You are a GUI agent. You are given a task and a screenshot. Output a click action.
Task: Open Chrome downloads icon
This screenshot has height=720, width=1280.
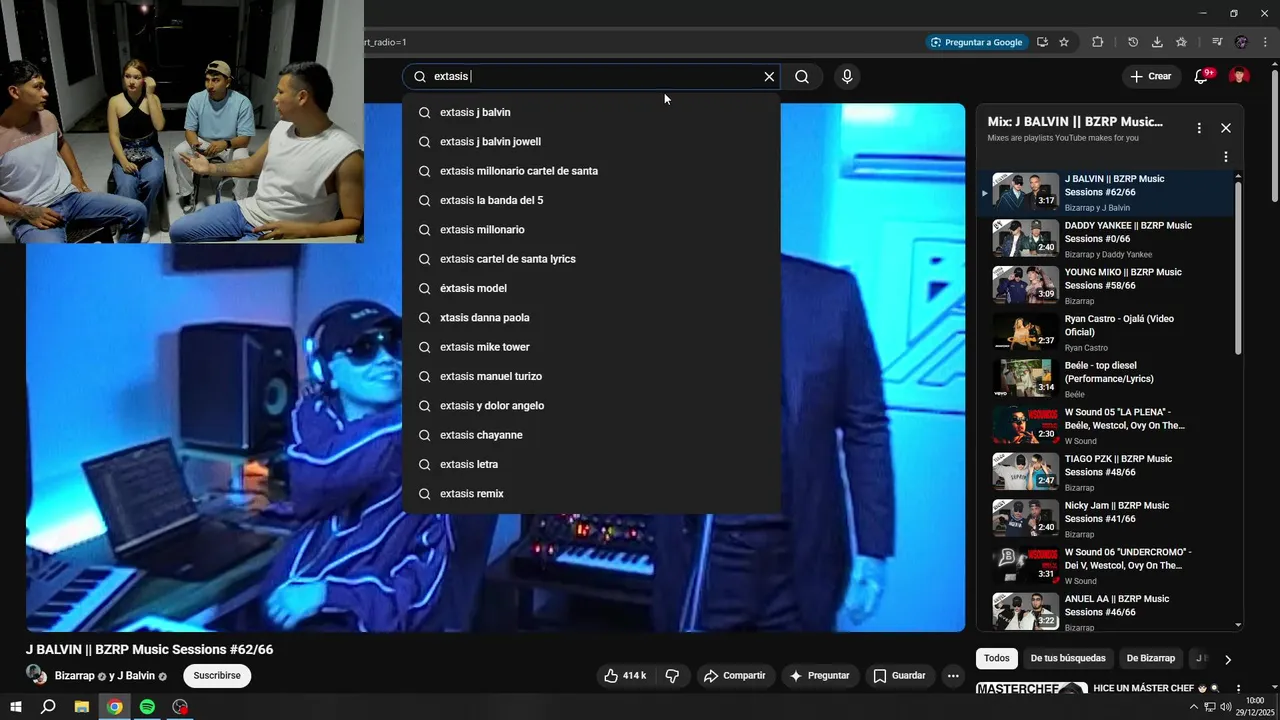coord(1157,42)
